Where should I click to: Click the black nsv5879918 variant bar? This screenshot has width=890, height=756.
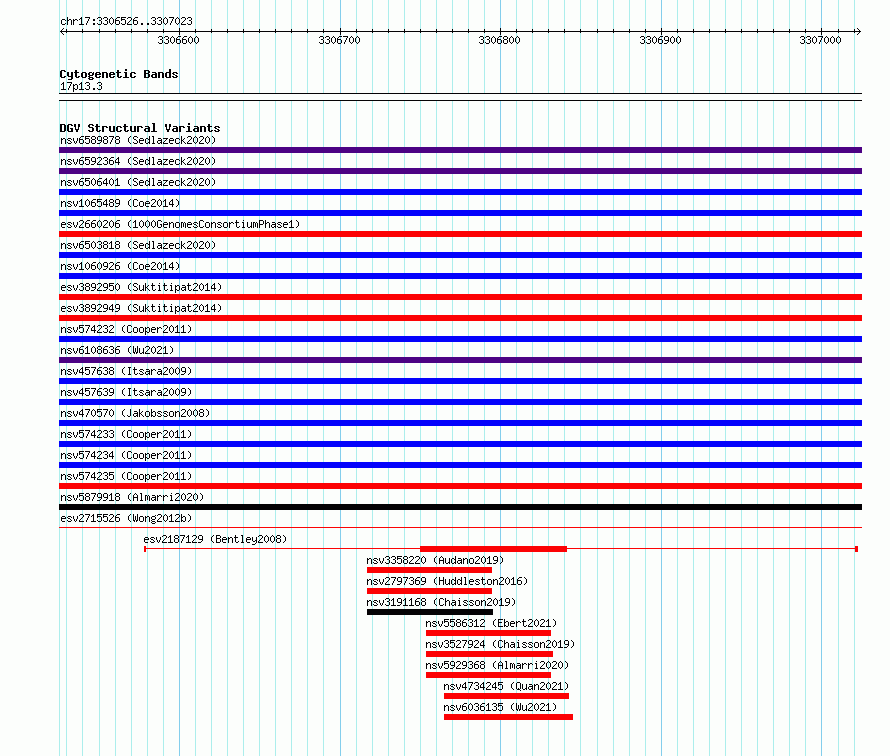pos(460,507)
